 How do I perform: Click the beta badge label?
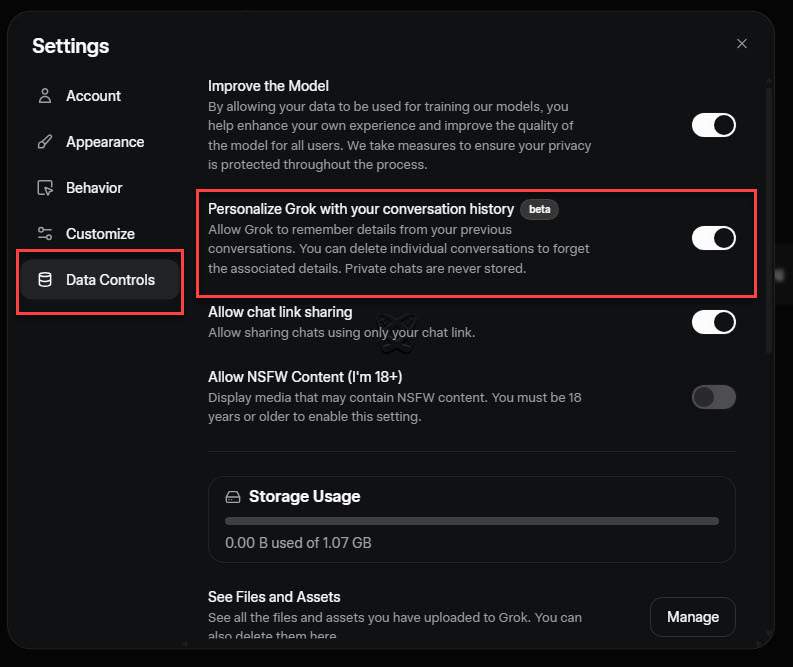coord(539,209)
